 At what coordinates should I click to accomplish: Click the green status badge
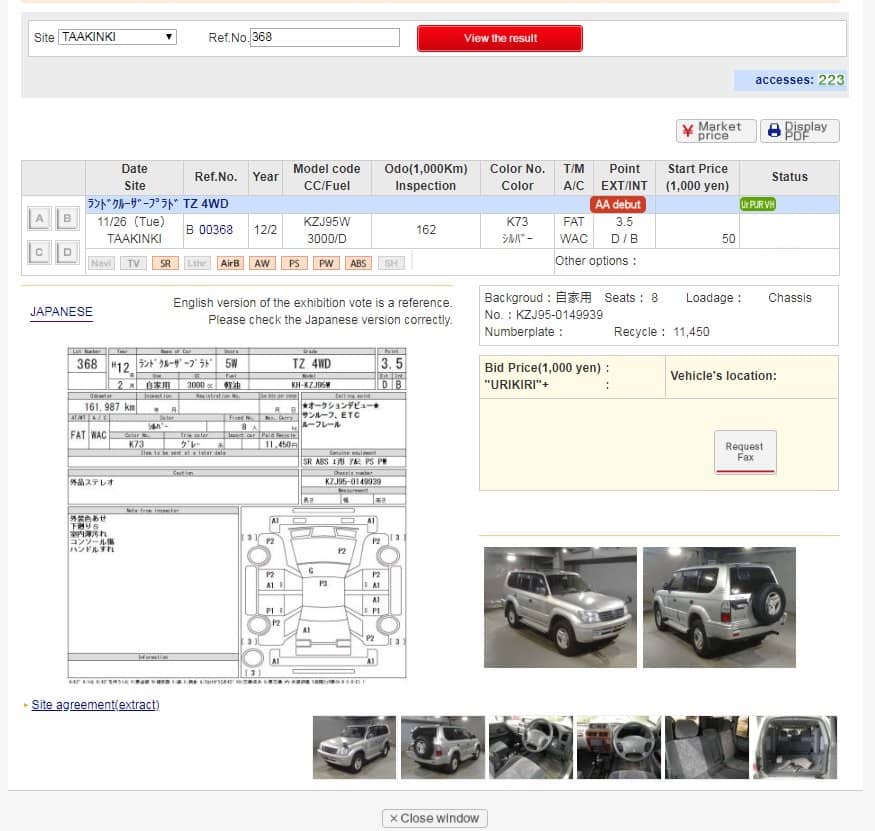point(758,204)
